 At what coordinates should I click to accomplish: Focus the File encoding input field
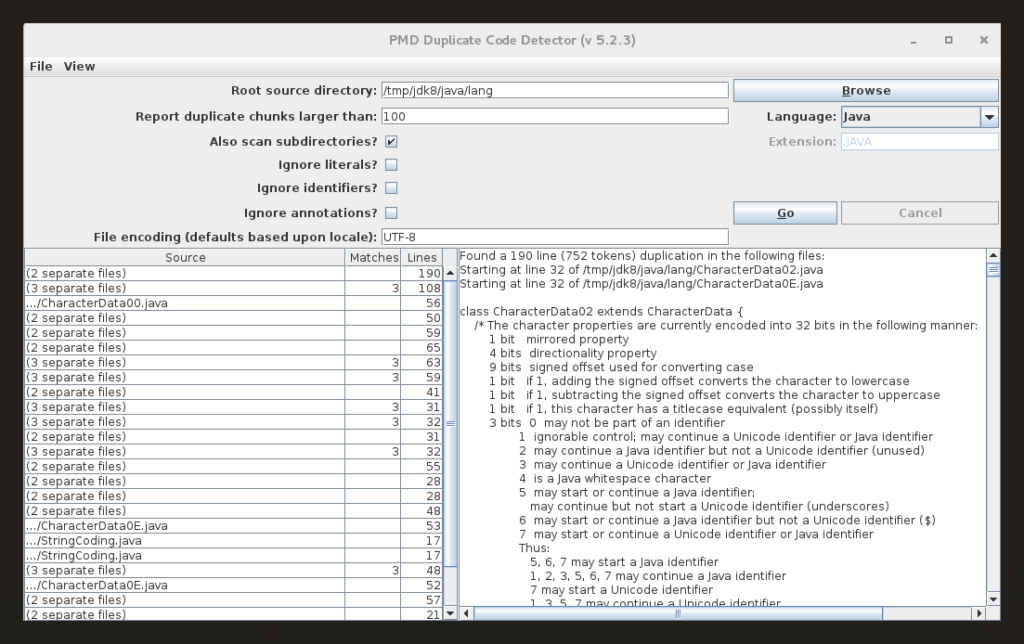pos(553,236)
